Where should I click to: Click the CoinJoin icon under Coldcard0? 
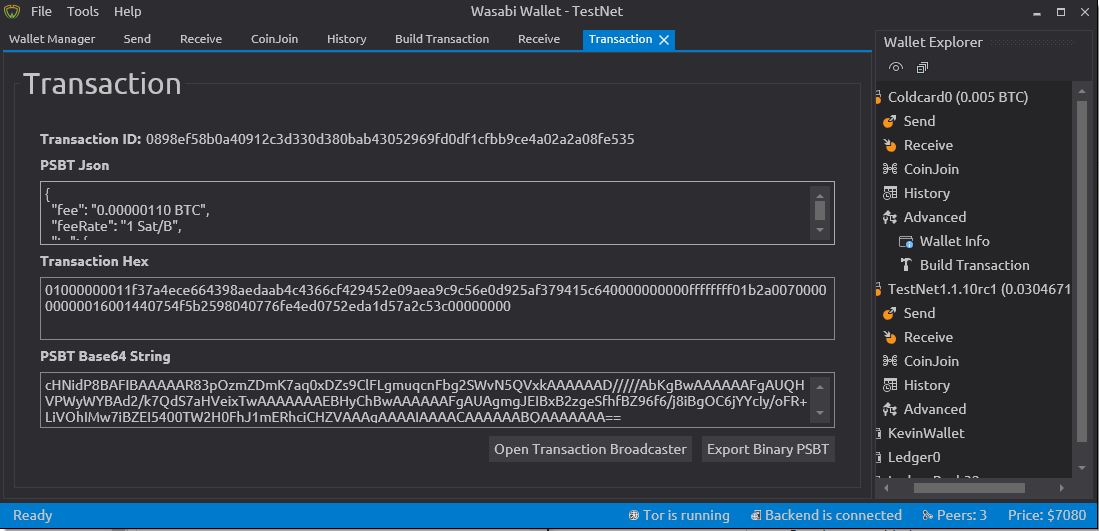(x=889, y=169)
